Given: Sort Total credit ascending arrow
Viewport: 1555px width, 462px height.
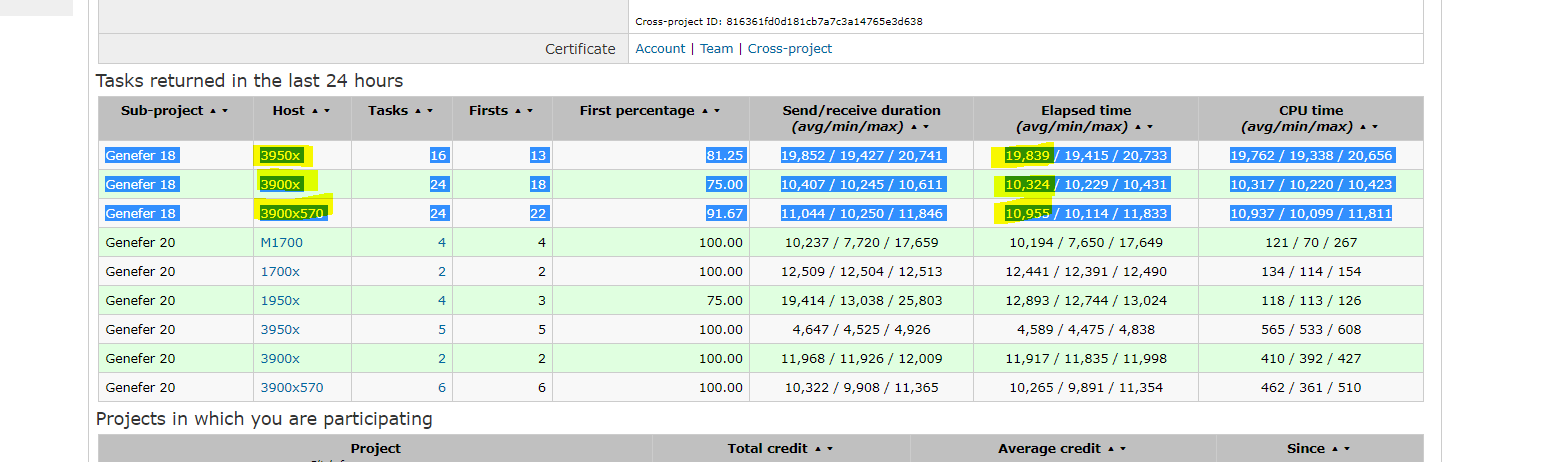Looking at the screenshot, I should (x=817, y=449).
